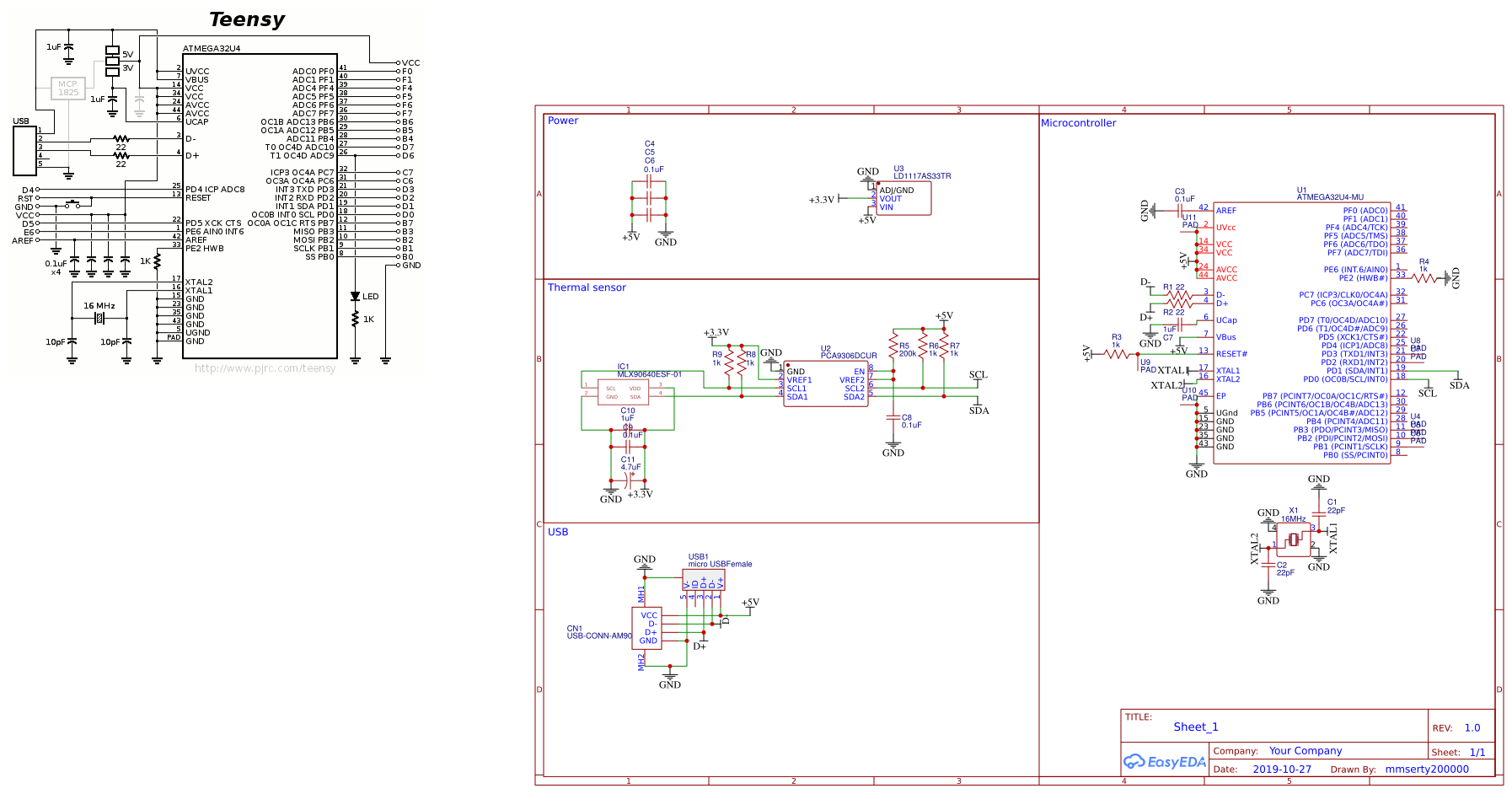
Task: Click the PCA9306DCUR level shifter component
Action: [x=826, y=384]
